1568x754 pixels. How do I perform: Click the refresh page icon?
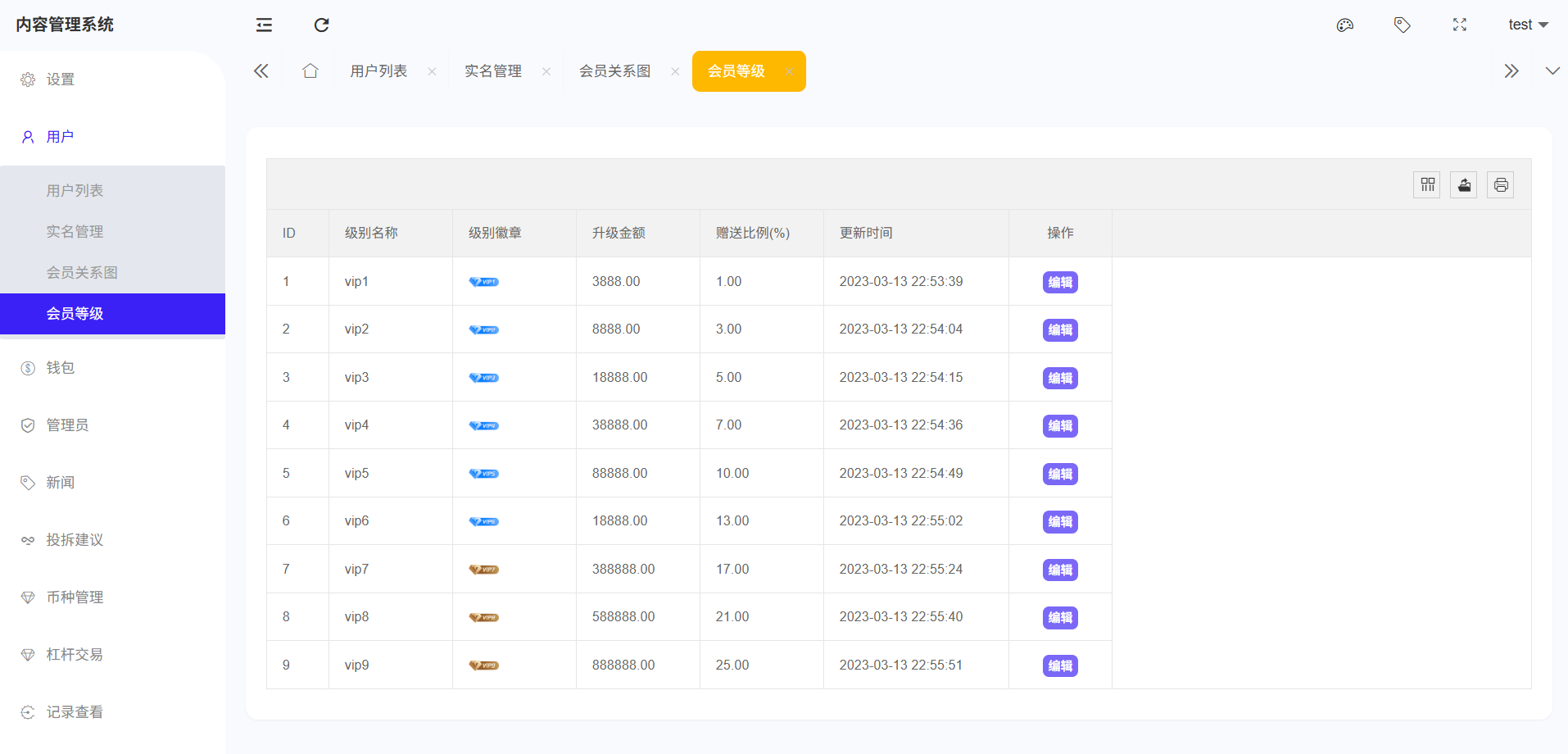pyautogui.click(x=321, y=25)
